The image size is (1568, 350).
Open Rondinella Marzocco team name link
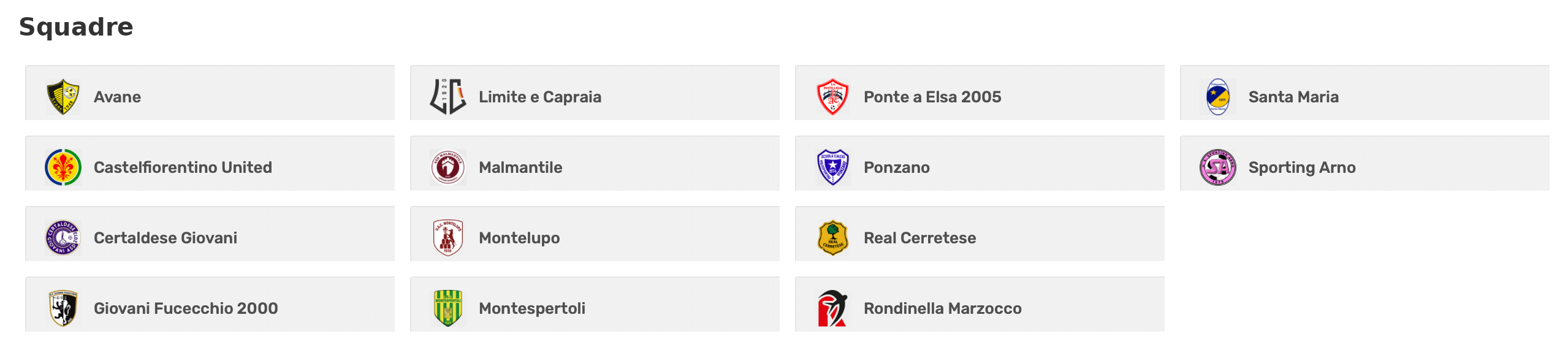click(x=942, y=308)
